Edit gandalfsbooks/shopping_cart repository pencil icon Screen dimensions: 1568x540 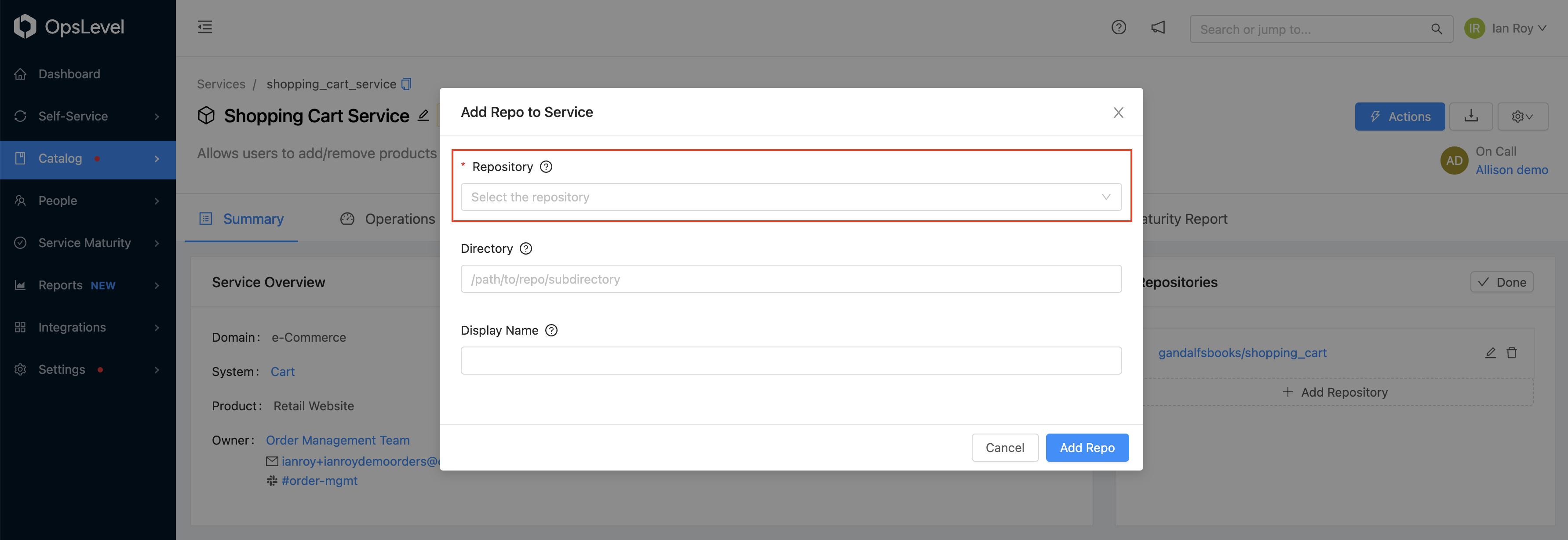click(1490, 353)
